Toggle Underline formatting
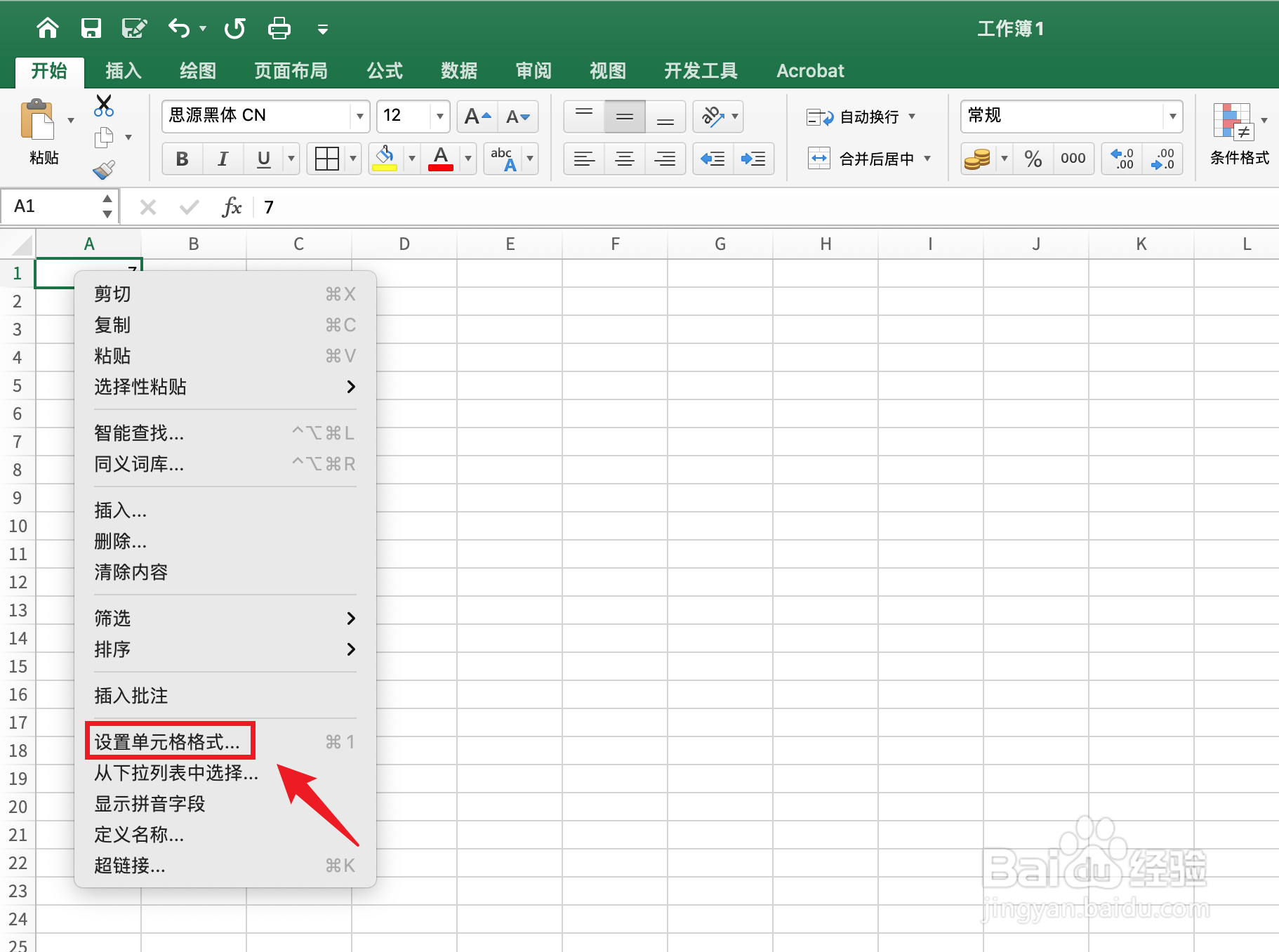 pyautogui.click(x=264, y=159)
